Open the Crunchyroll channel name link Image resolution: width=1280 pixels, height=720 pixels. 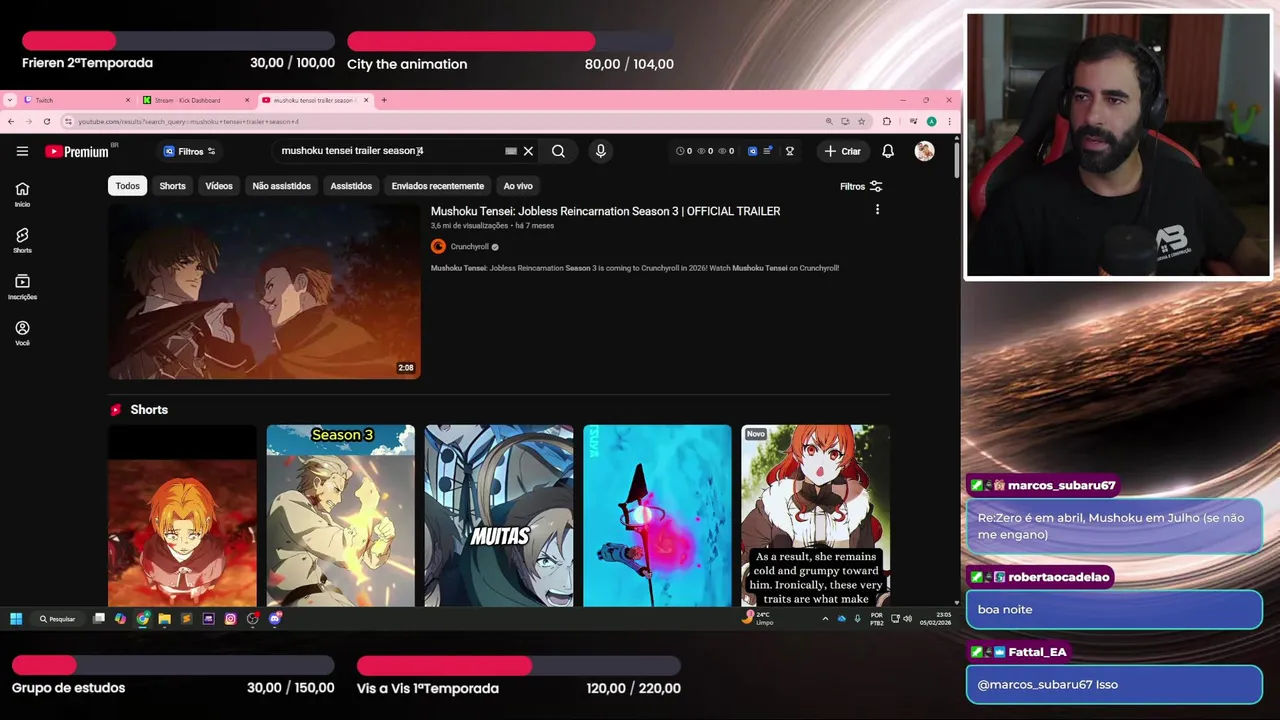click(469, 247)
